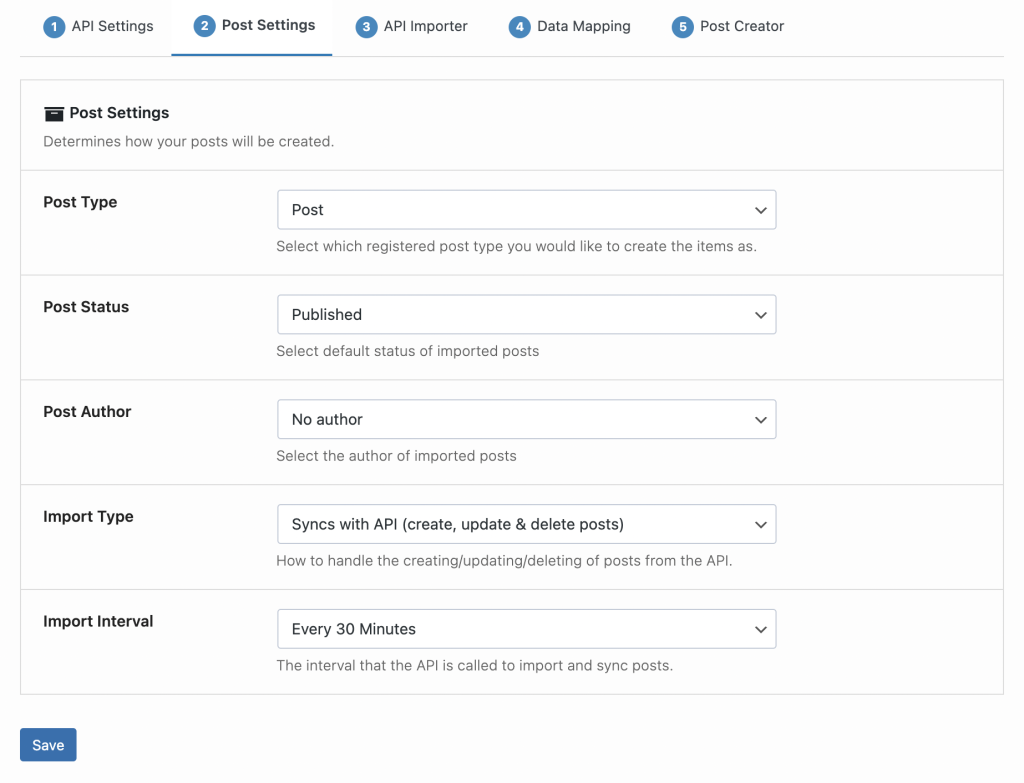Open the Post Author dropdown
1024x783 pixels.
[x=527, y=419]
